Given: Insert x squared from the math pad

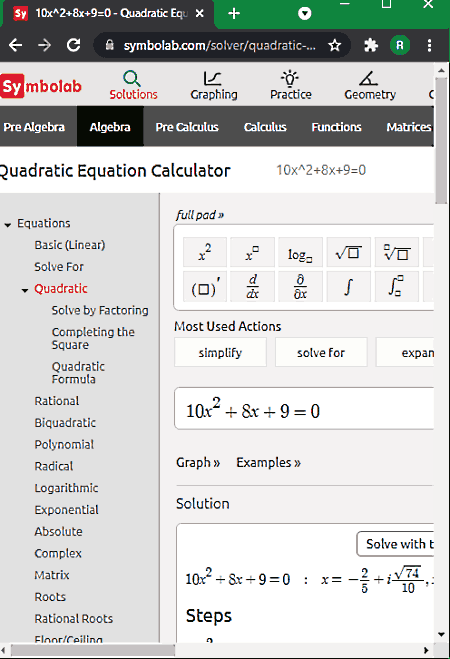Looking at the screenshot, I should coord(205,252).
